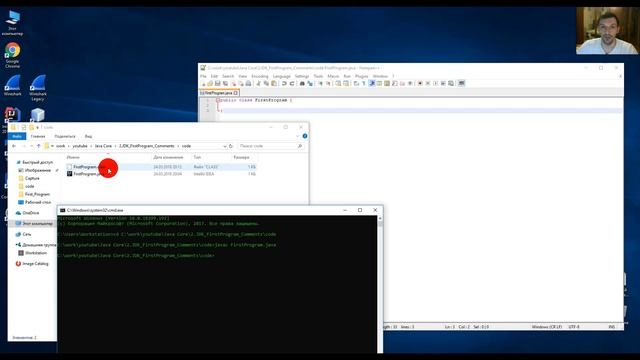The width and height of the screenshot is (640, 360).
Task: Save the file via Notepad++ toolbar icon
Action: coord(218,83)
